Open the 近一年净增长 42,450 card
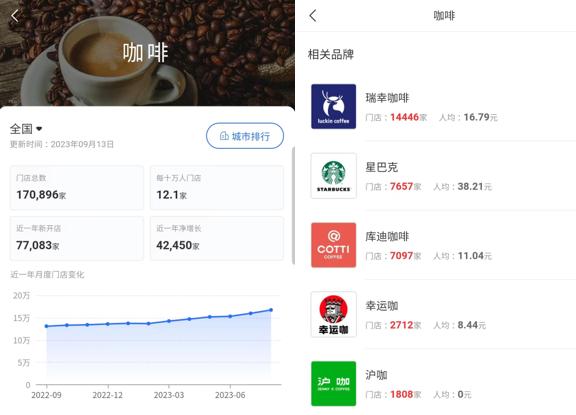This screenshot has height=415, width=576. [217, 238]
